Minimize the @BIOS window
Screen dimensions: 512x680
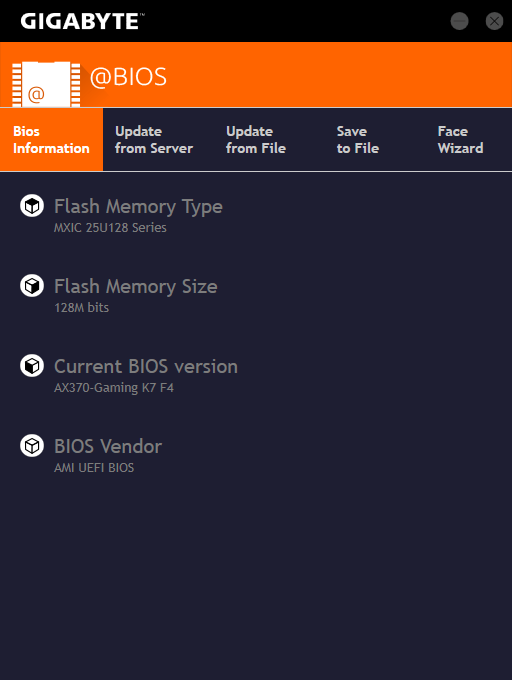pyautogui.click(x=459, y=21)
